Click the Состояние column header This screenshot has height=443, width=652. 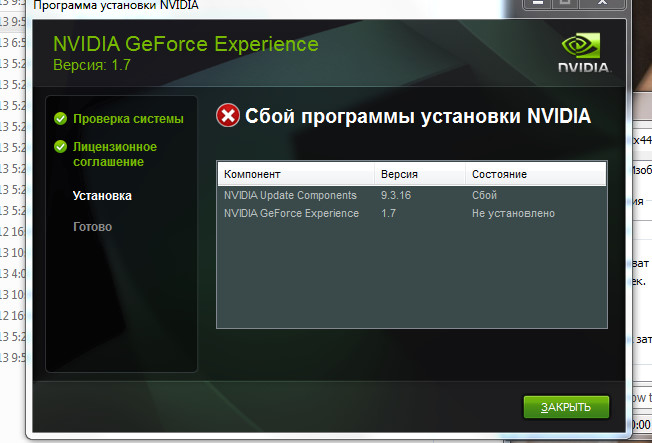[x=536, y=174]
